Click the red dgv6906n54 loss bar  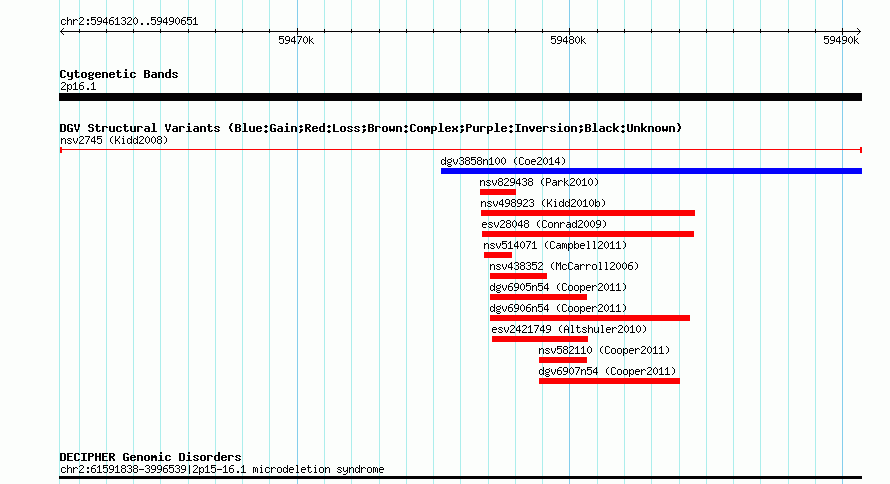(590, 318)
